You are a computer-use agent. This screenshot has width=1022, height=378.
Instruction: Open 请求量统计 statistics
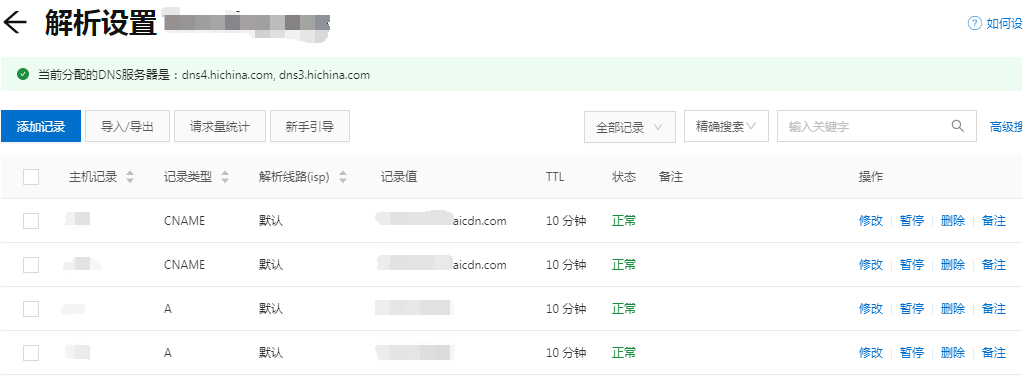(x=220, y=126)
